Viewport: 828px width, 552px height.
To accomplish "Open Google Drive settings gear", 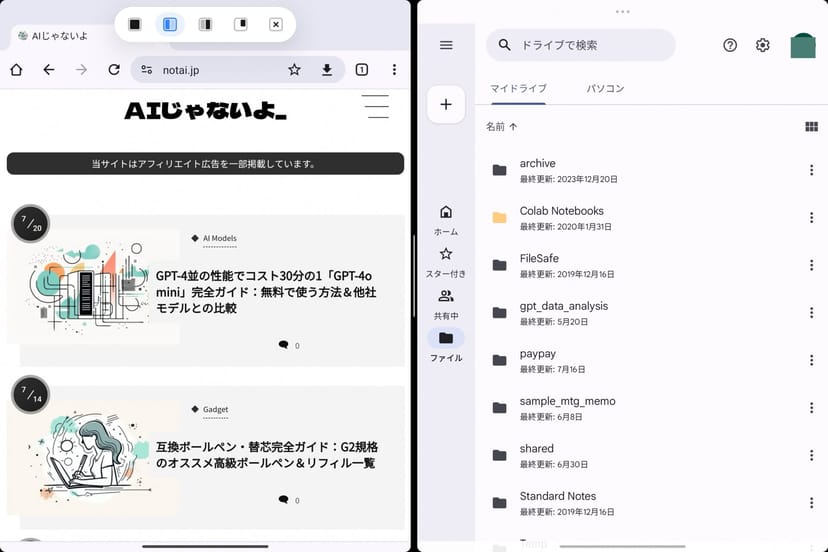I will point(763,45).
